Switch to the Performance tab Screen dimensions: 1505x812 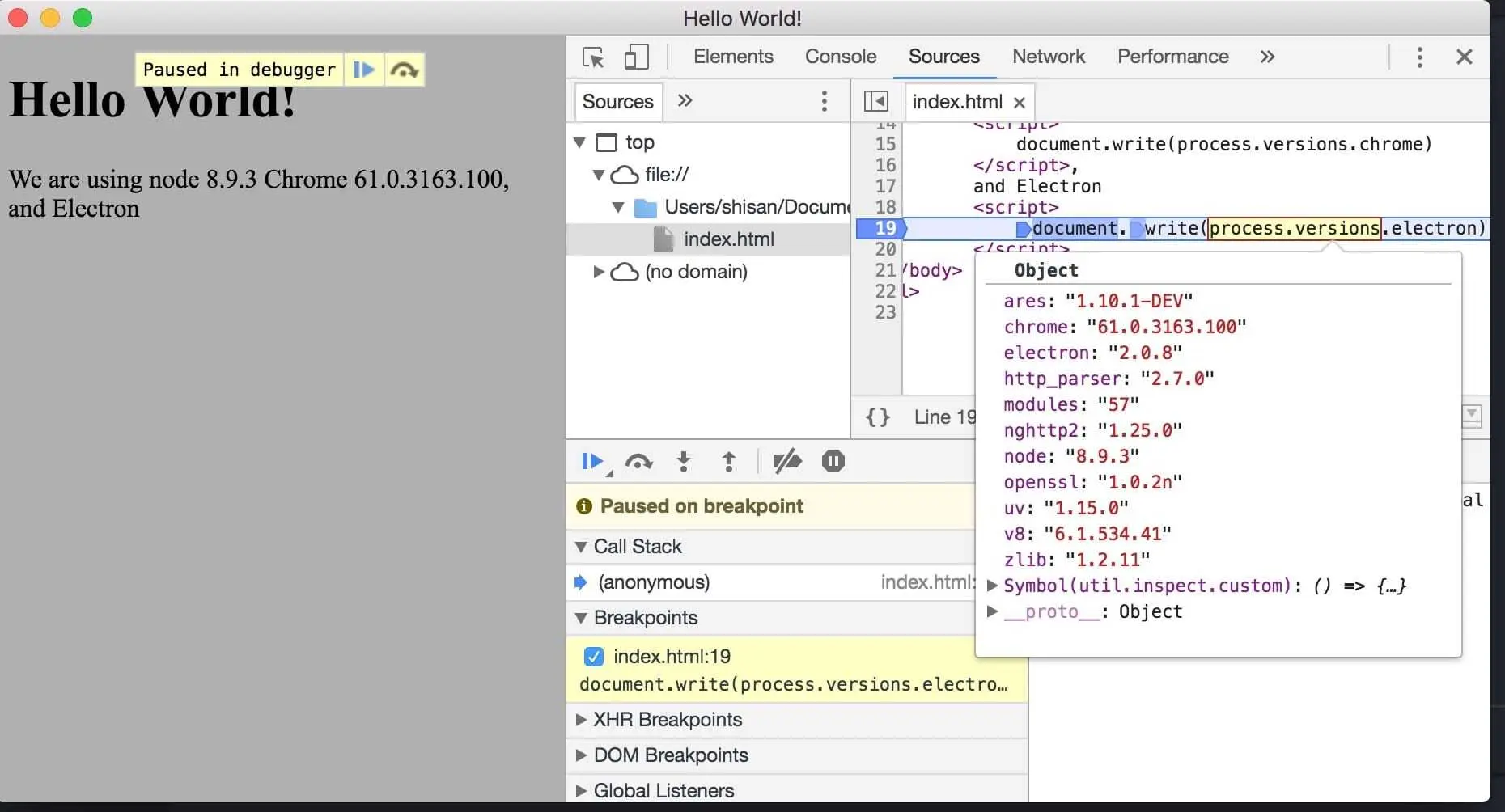point(1172,57)
